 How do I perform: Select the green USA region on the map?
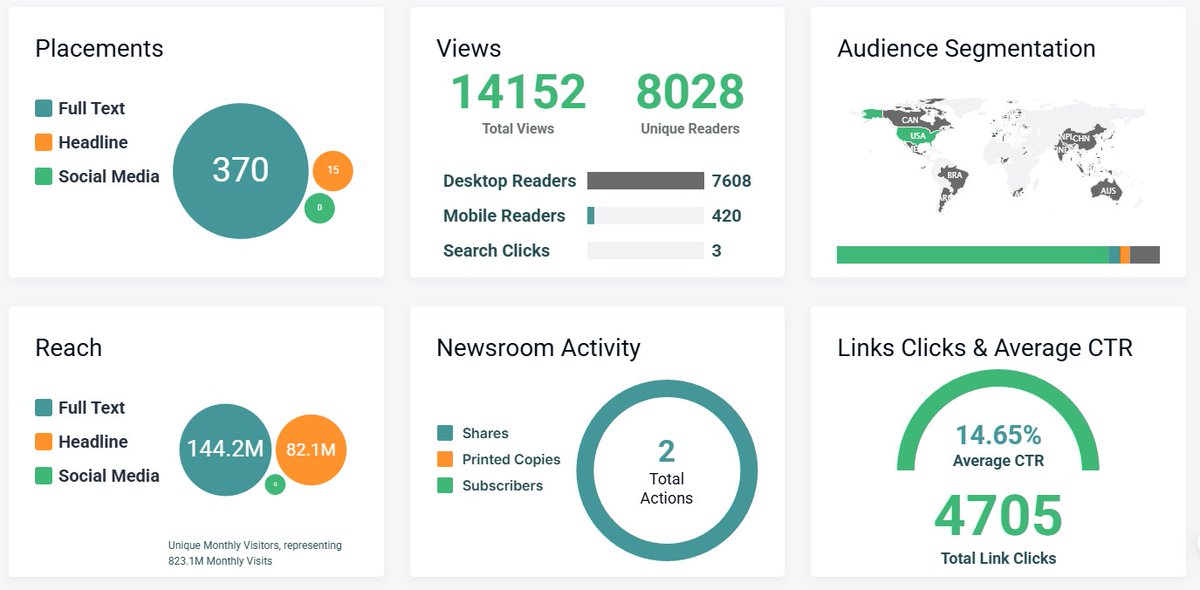[917, 137]
